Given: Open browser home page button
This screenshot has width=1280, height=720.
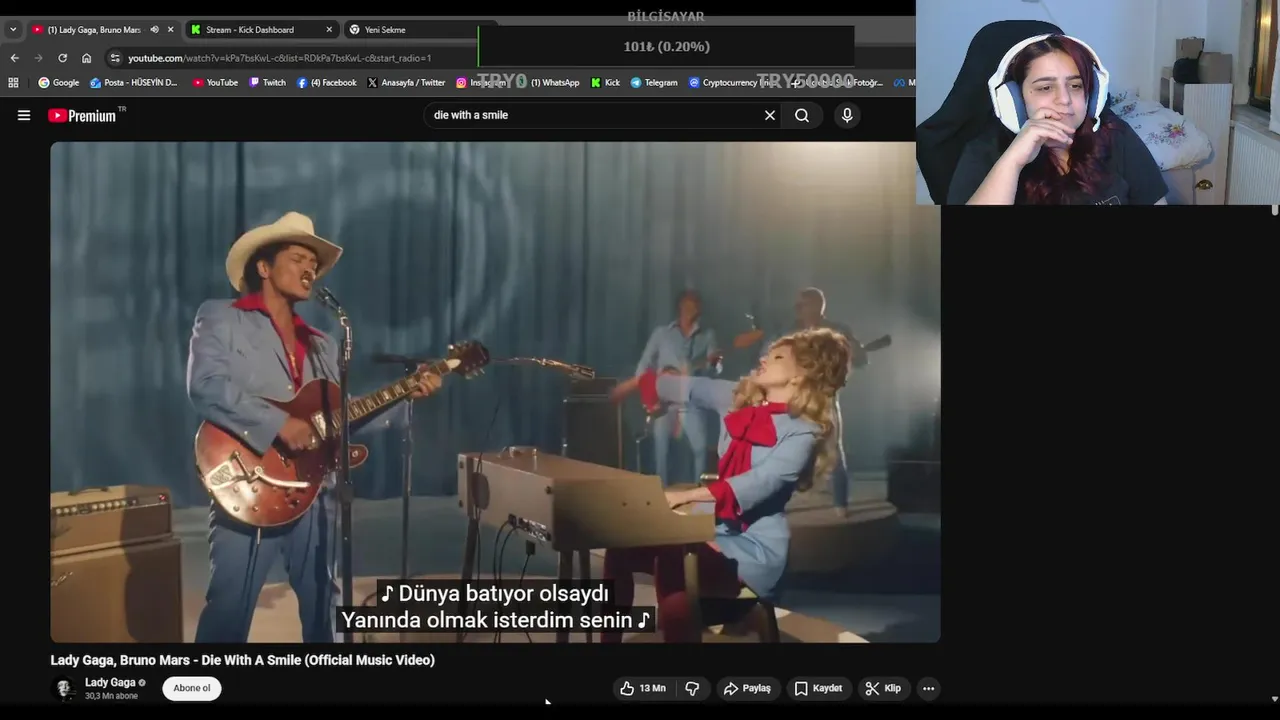Looking at the screenshot, I should [x=86, y=58].
